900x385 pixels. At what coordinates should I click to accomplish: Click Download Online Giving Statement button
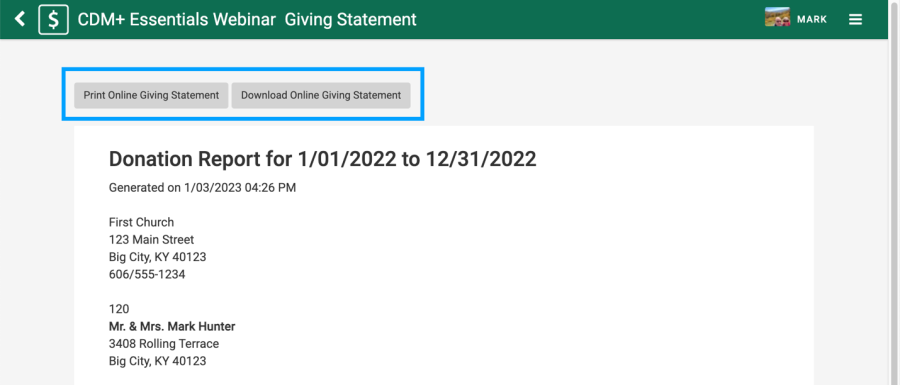pos(321,95)
